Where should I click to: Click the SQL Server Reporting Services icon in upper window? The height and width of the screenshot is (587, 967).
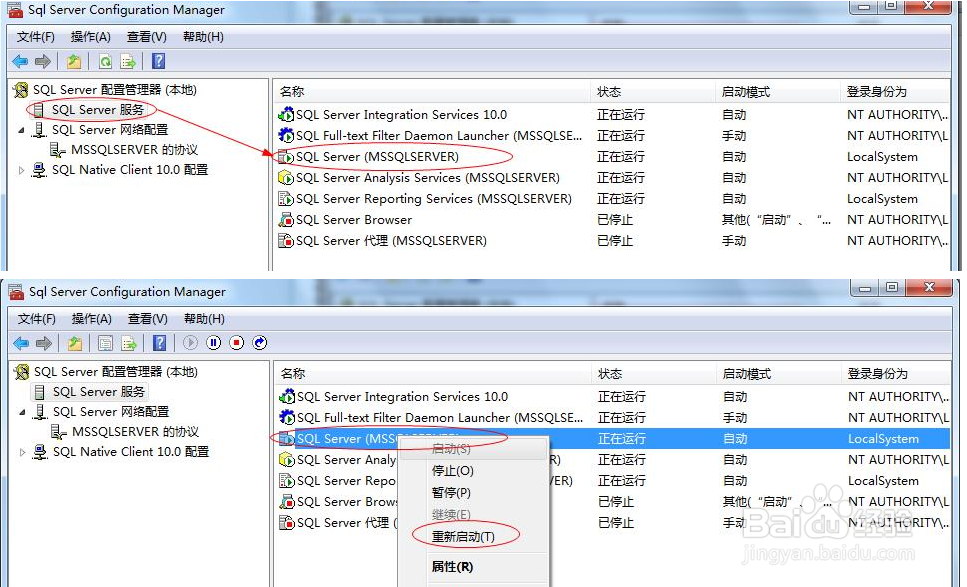tap(286, 199)
